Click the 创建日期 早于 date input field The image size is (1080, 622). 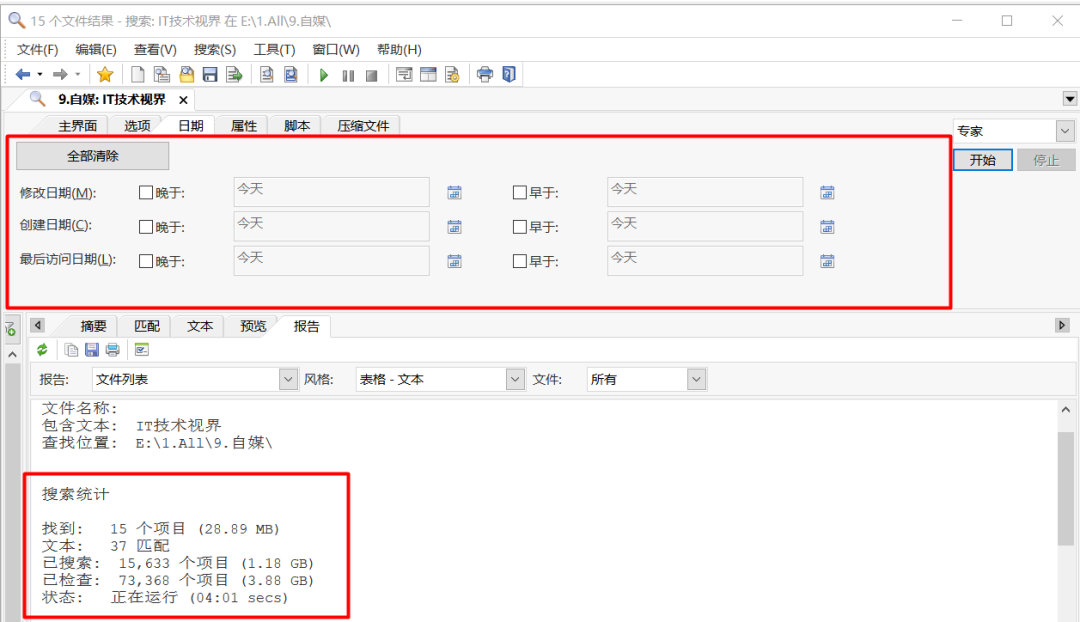tap(705, 226)
